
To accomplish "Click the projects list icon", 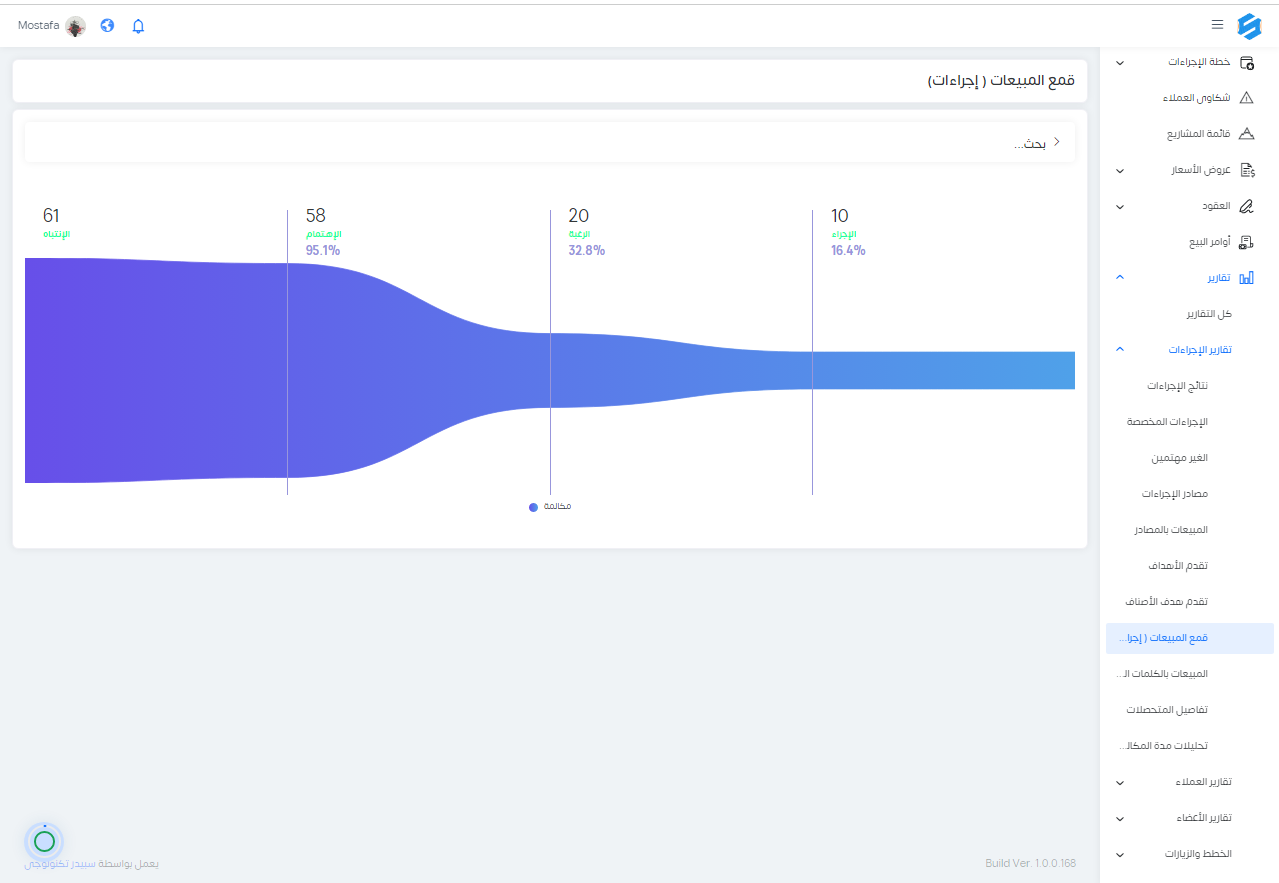I will (1246, 134).
